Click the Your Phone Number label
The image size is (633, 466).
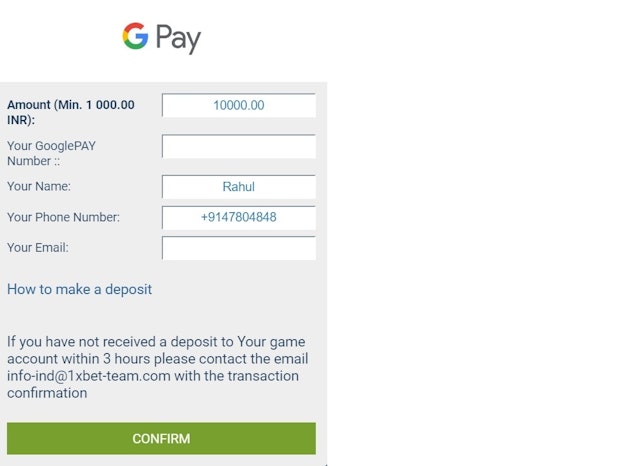(x=63, y=217)
